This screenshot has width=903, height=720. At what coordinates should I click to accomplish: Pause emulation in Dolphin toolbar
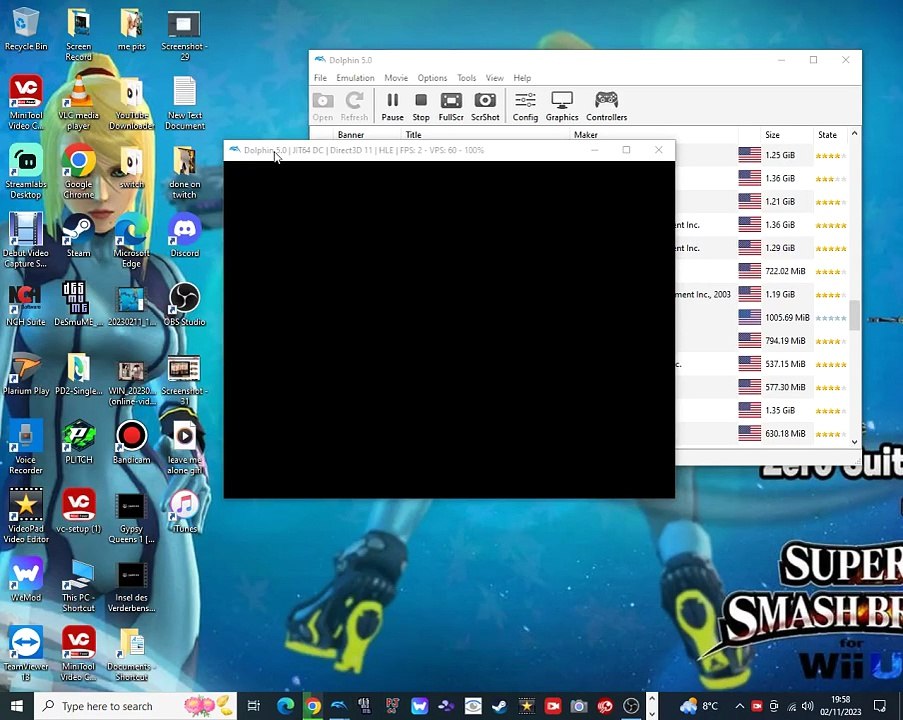click(392, 107)
